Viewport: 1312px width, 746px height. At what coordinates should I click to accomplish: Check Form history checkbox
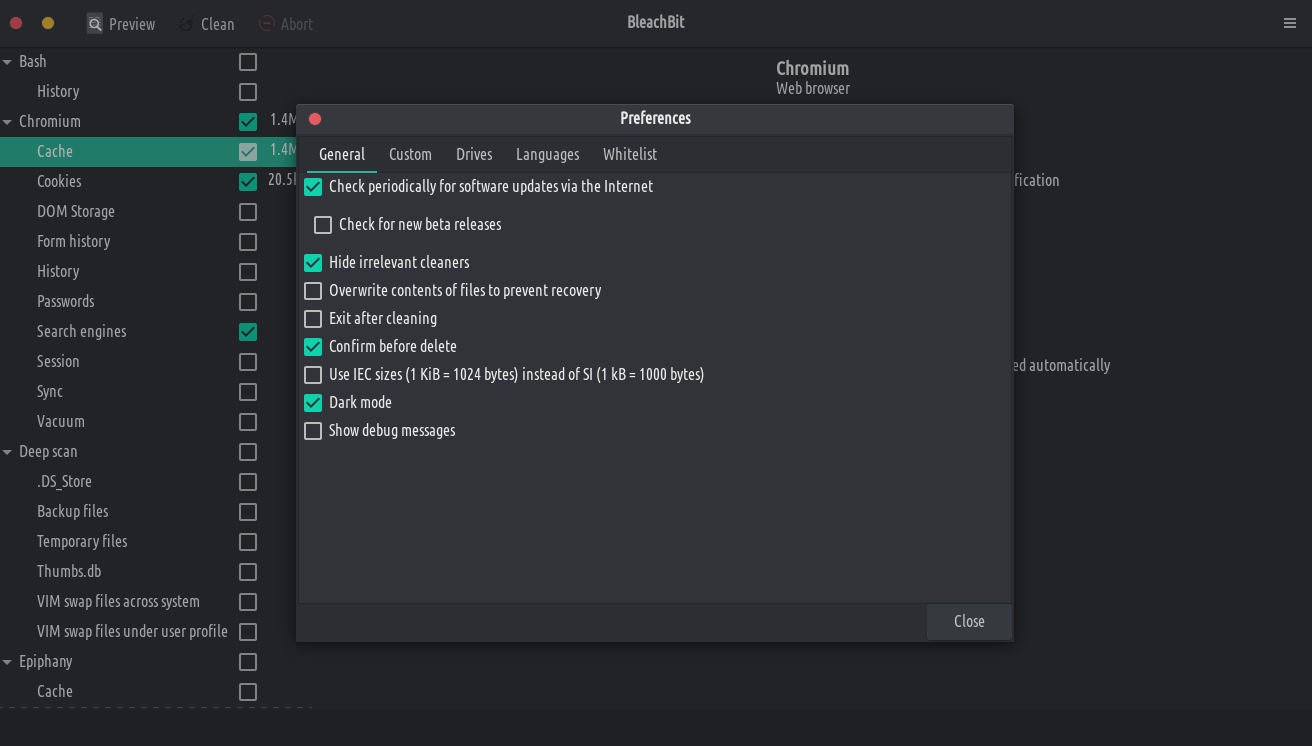pos(248,242)
